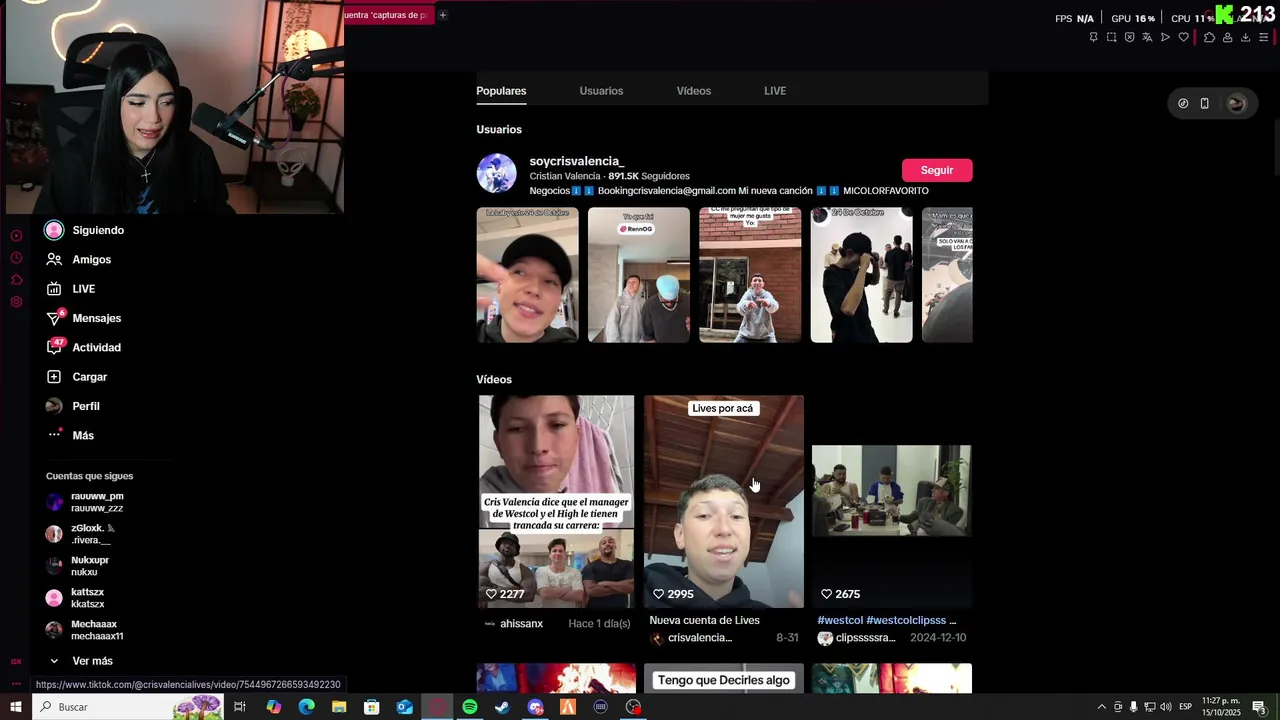
Task: Open Spotify from taskbar
Action: click(x=470, y=707)
